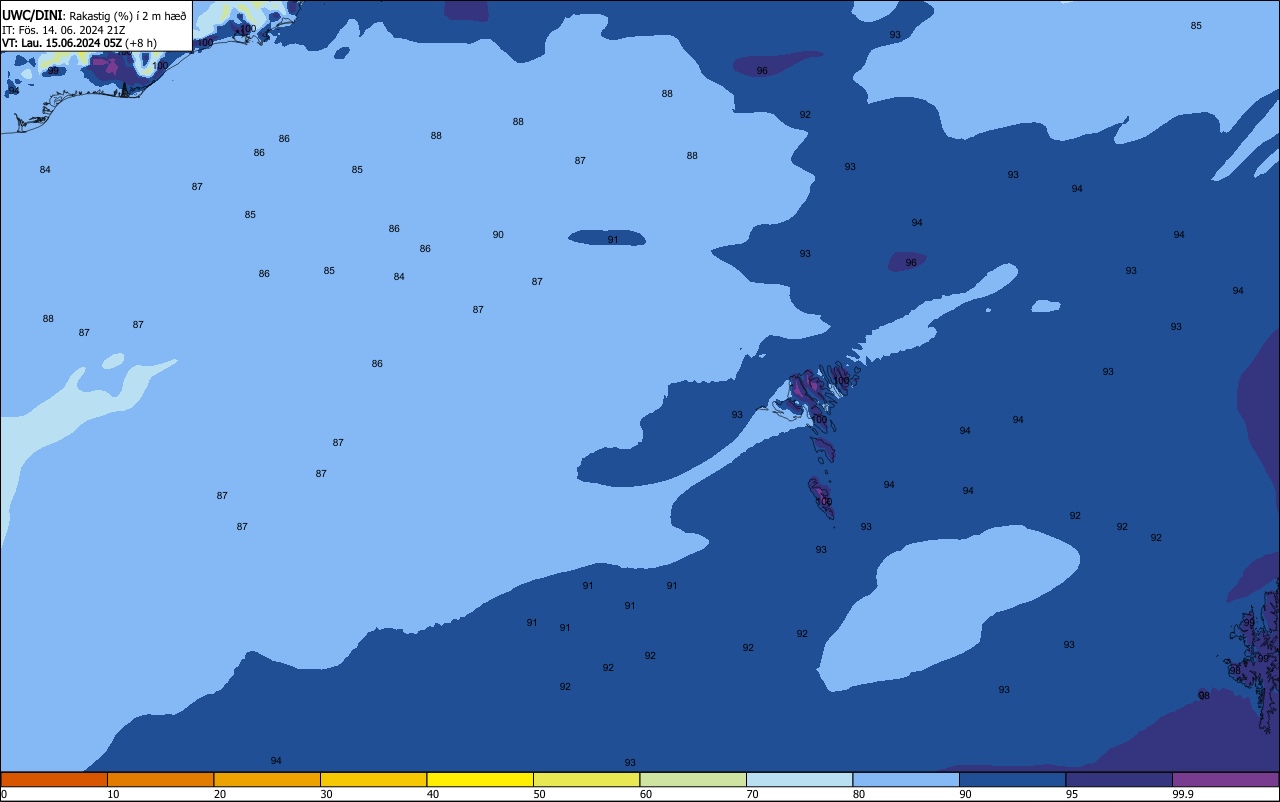Screen dimensions: 1280x802
Task: Click the '90' humidity value on the map
Action: 498,234
